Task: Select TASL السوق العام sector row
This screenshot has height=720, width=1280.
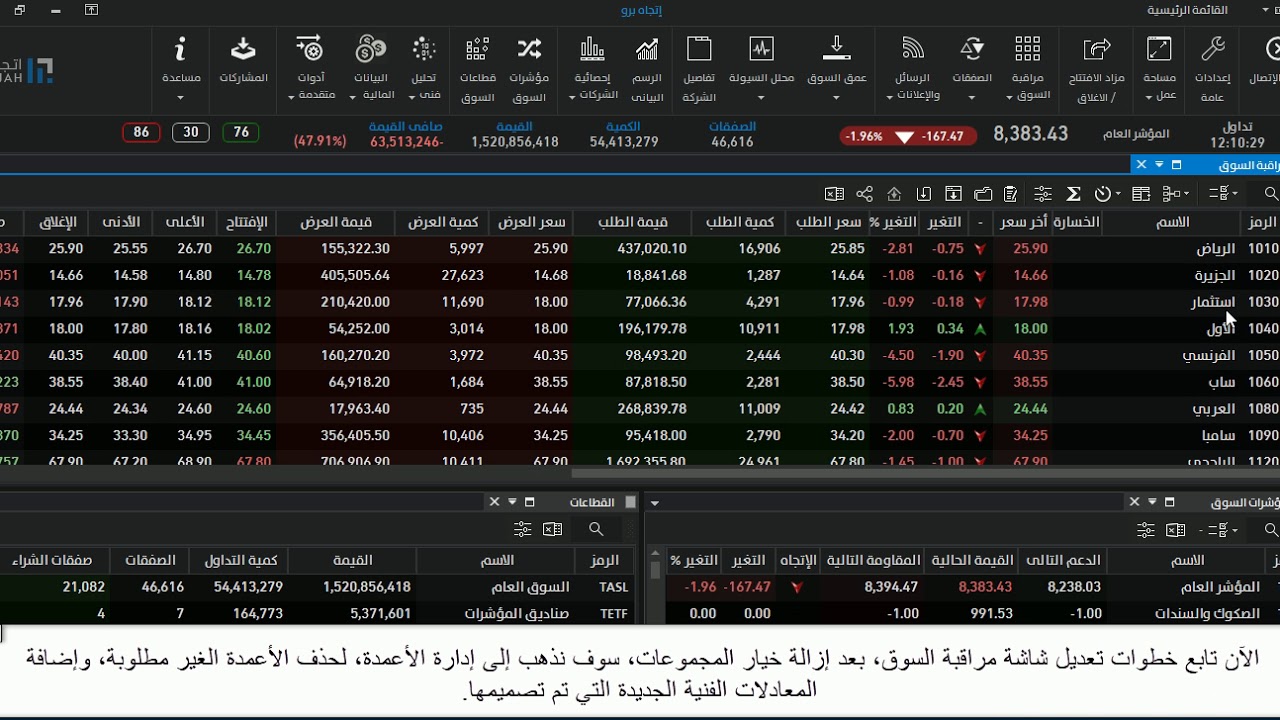Action: (317, 587)
